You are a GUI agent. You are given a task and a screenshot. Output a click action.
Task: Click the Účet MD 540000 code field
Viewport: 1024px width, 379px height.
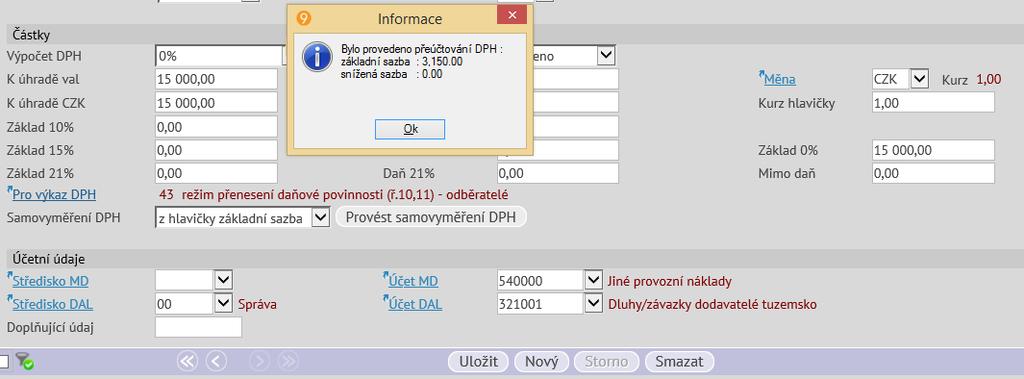pos(540,281)
